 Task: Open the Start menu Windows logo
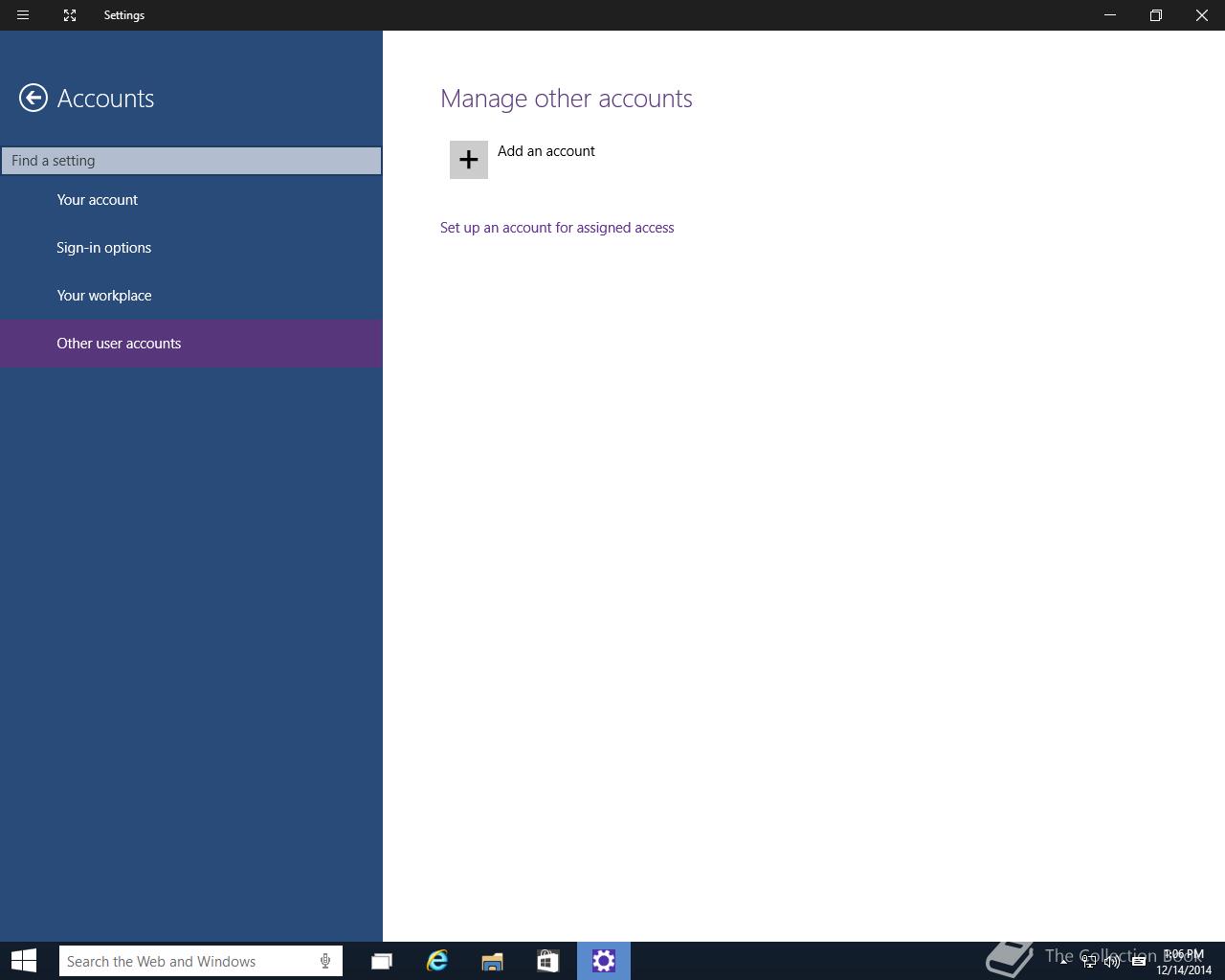tap(24, 961)
